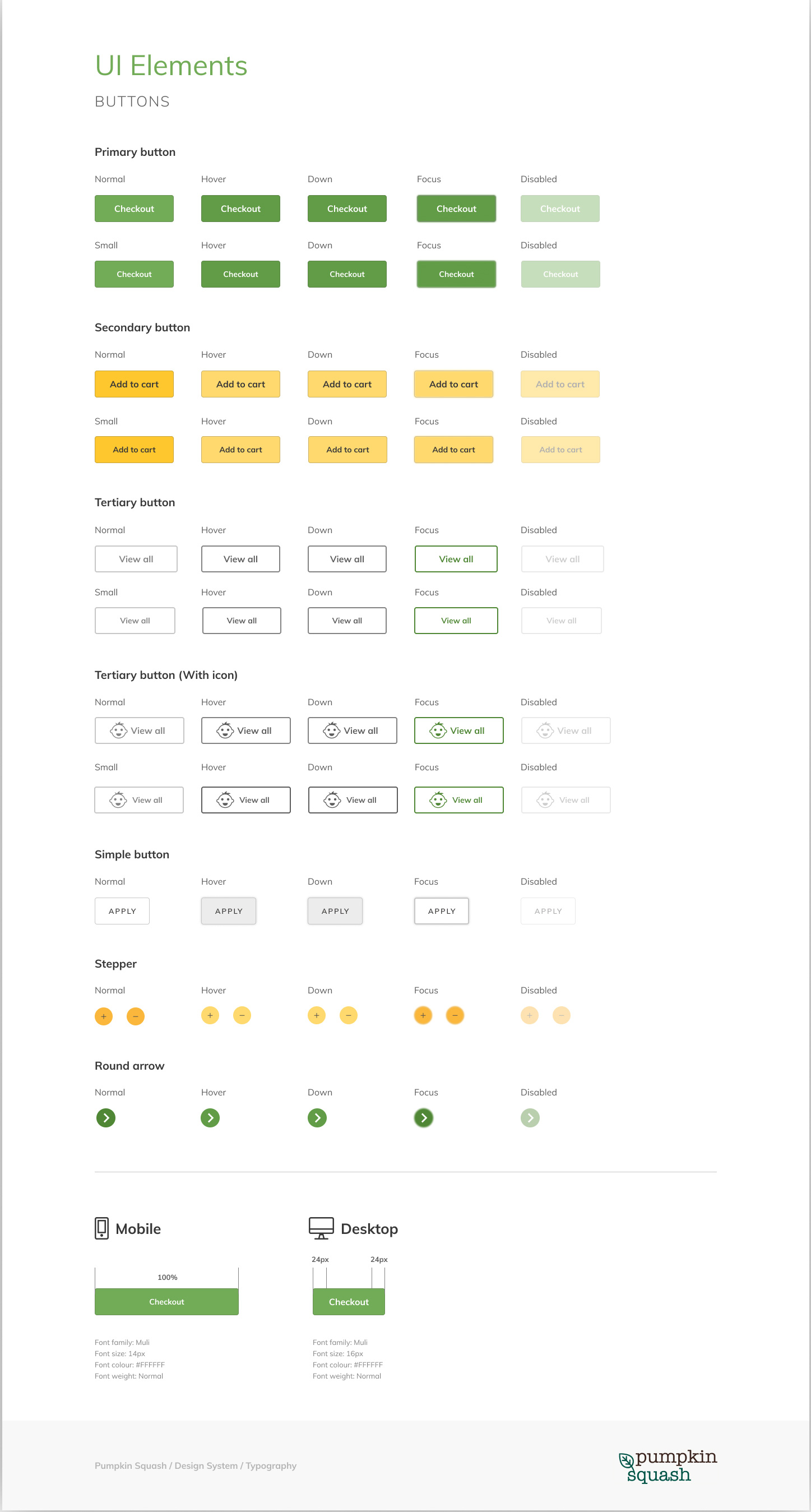The width and height of the screenshot is (811, 1512).
Task: Click the faded baby face icon in small Disabled View all button
Action: [545, 800]
